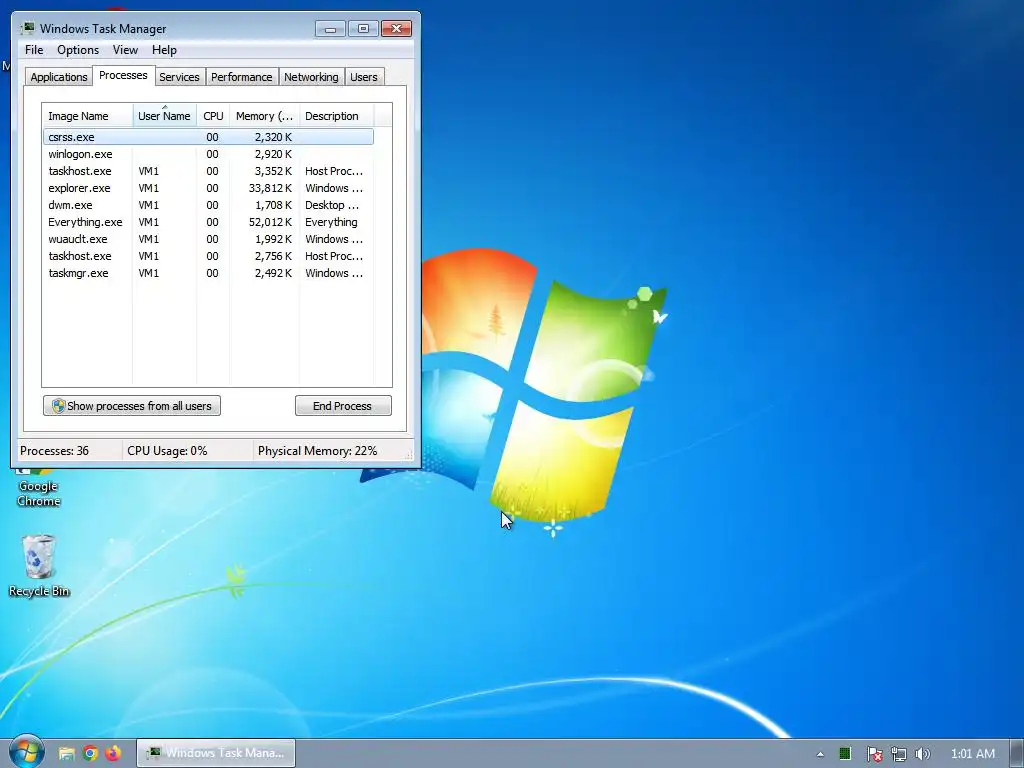Viewport: 1024px width, 768px height.
Task: Switch to the Networking tab
Action: [311, 77]
